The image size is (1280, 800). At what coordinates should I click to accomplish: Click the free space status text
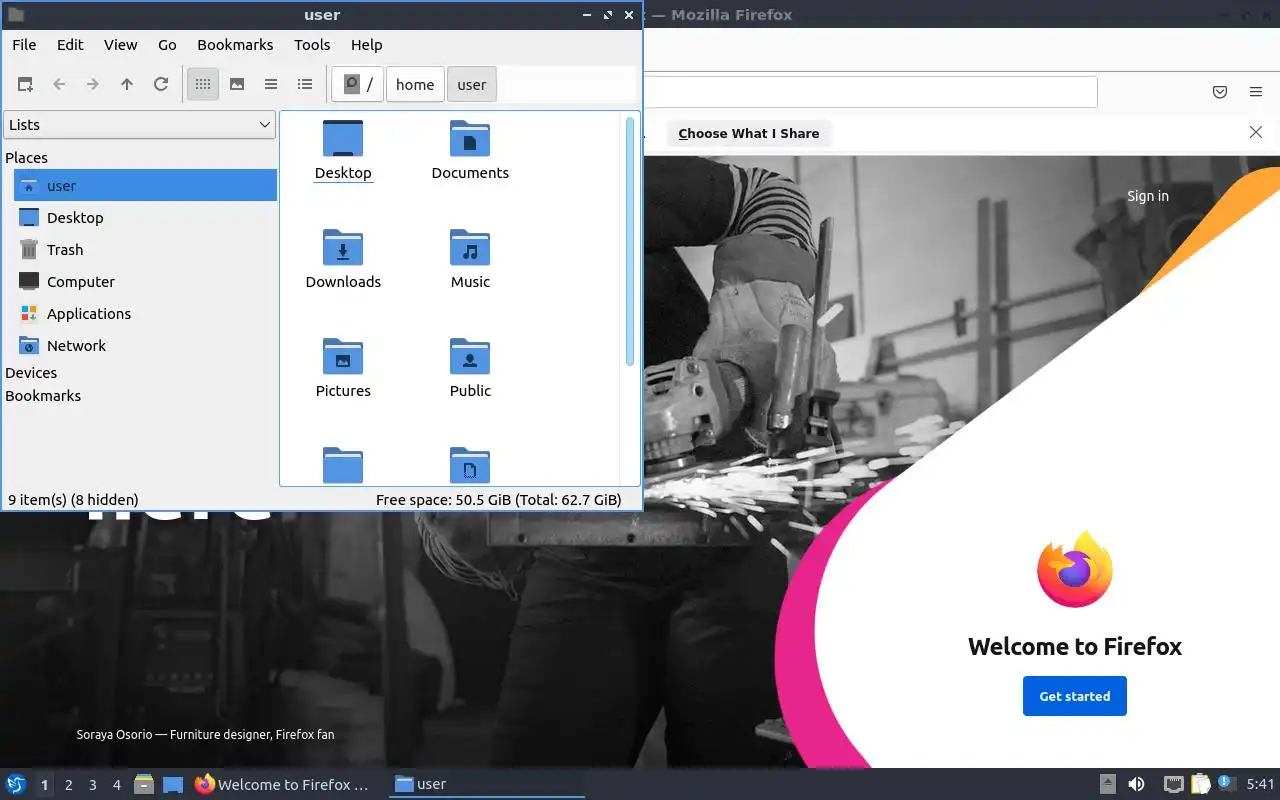499,500
